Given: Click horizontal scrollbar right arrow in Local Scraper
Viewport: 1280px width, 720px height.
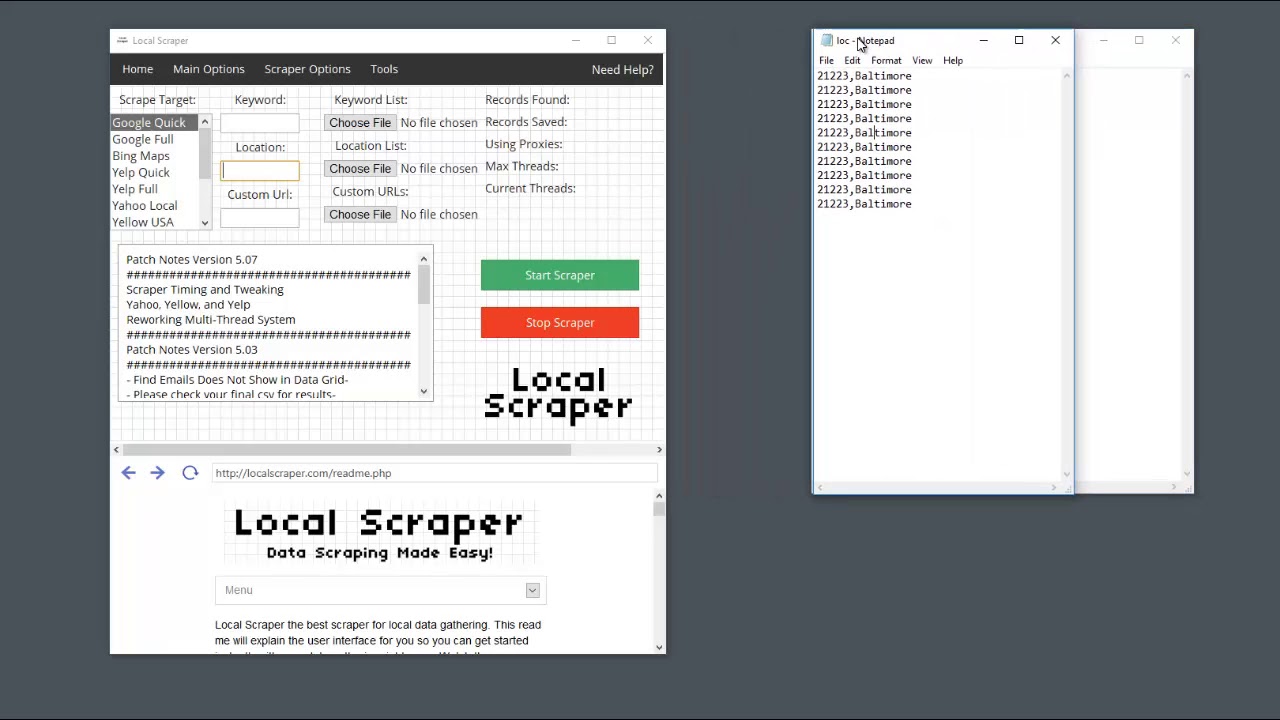Looking at the screenshot, I should tap(659, 450).
